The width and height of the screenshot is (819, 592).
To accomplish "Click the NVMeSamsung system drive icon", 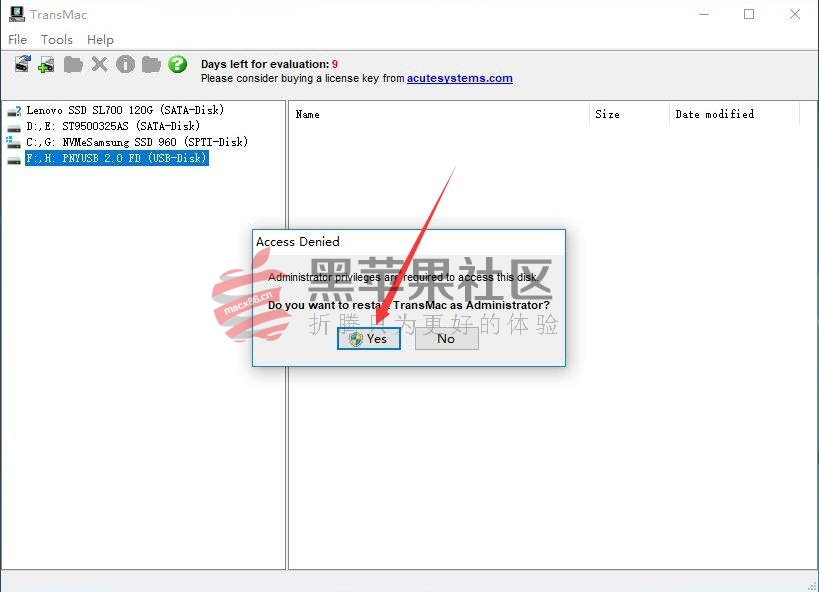I will (14, 142).
